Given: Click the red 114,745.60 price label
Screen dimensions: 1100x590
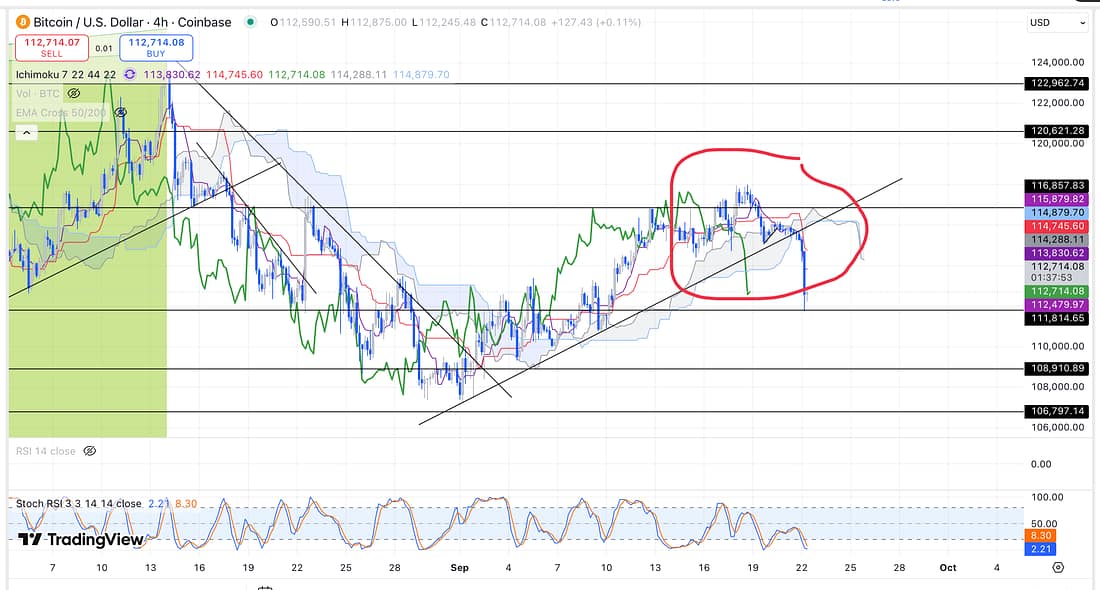Looking at the screenshot, I should 1056,227.
